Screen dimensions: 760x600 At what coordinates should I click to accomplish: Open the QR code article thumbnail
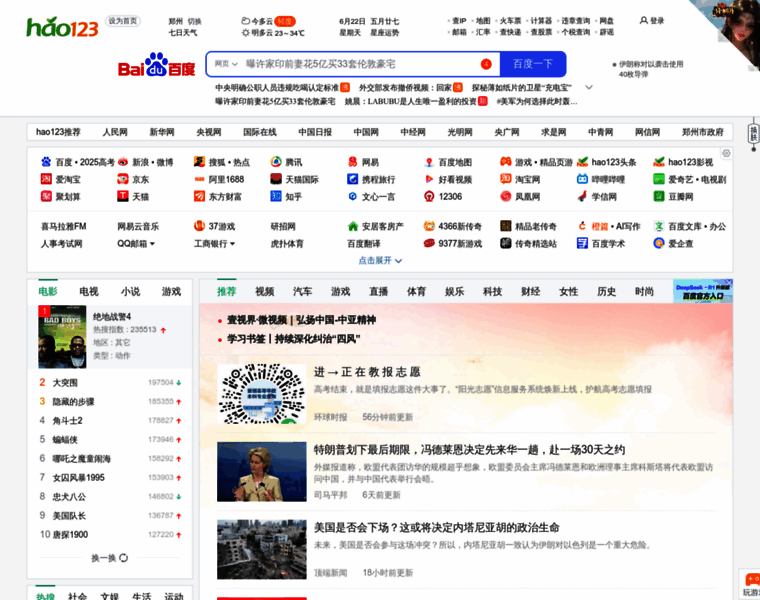click(262, 394)
